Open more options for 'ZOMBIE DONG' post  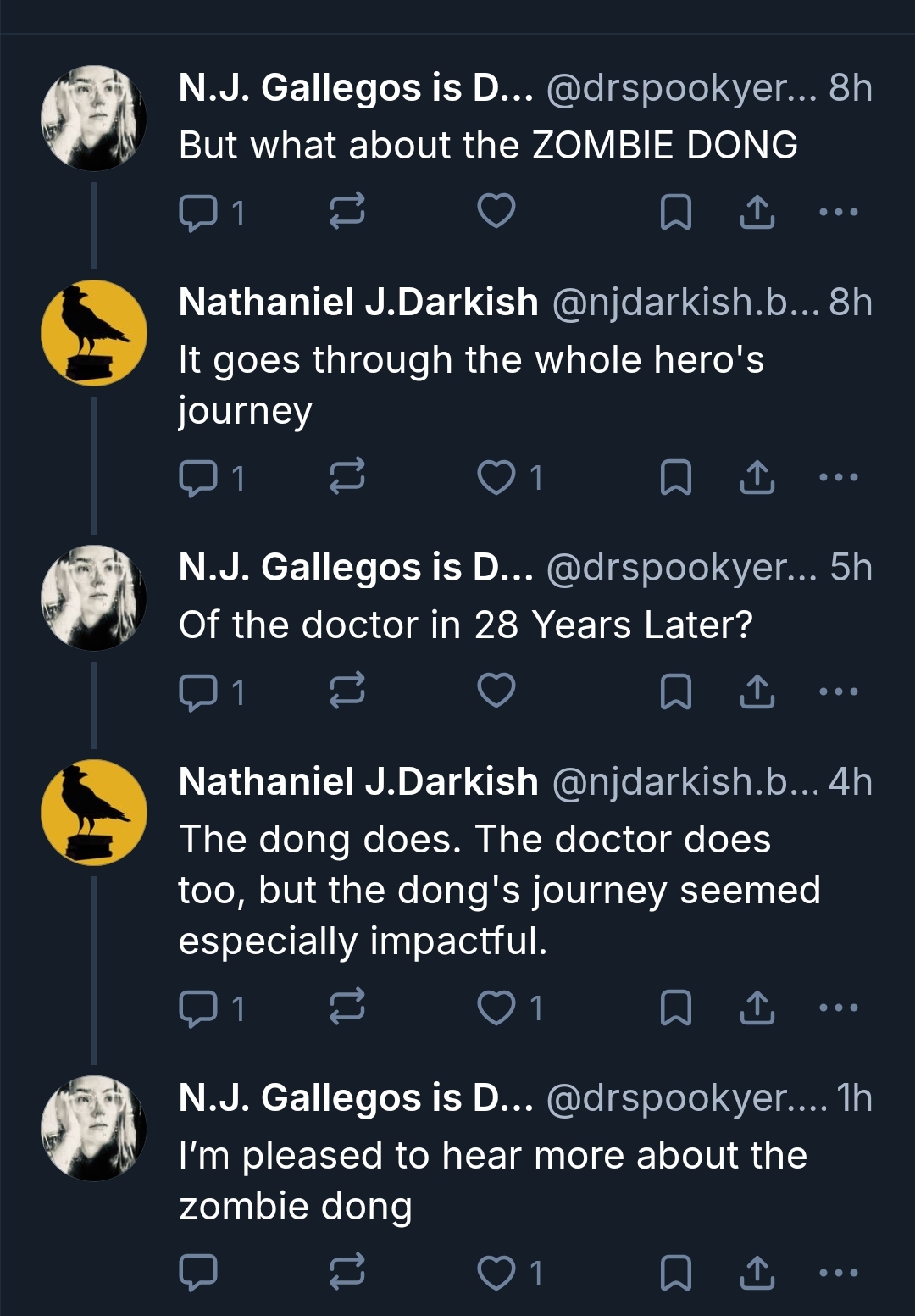[839, 212]
